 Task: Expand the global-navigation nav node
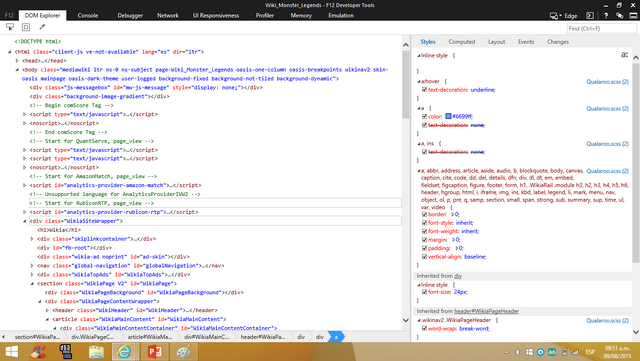click(32, 266)
